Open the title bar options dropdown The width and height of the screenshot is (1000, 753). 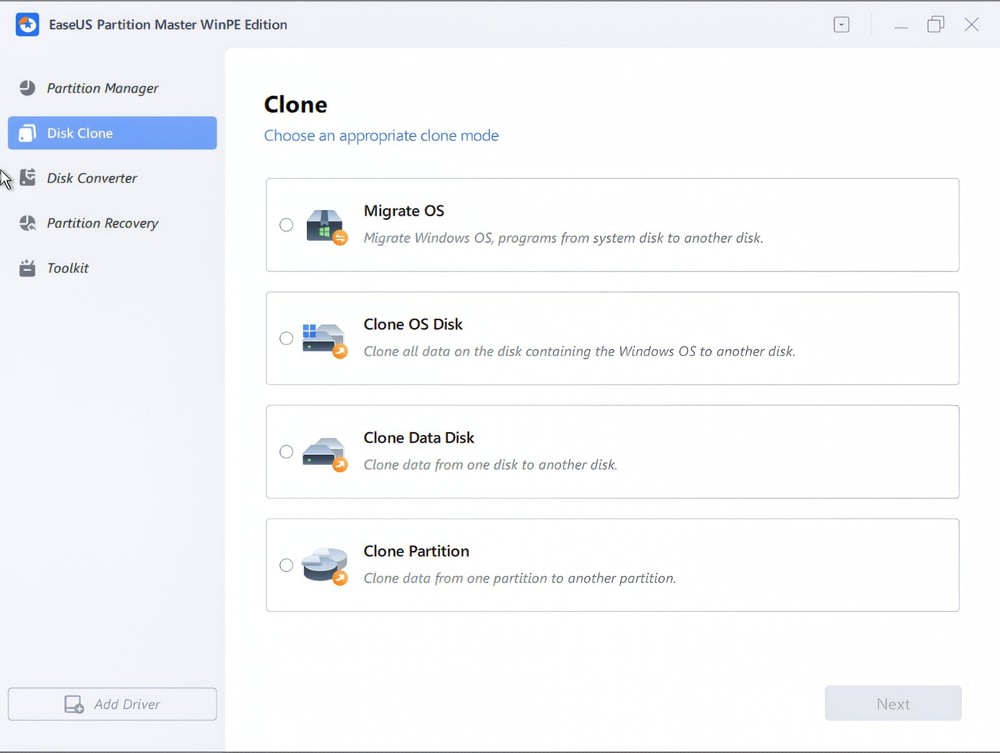tap(841, 23)
